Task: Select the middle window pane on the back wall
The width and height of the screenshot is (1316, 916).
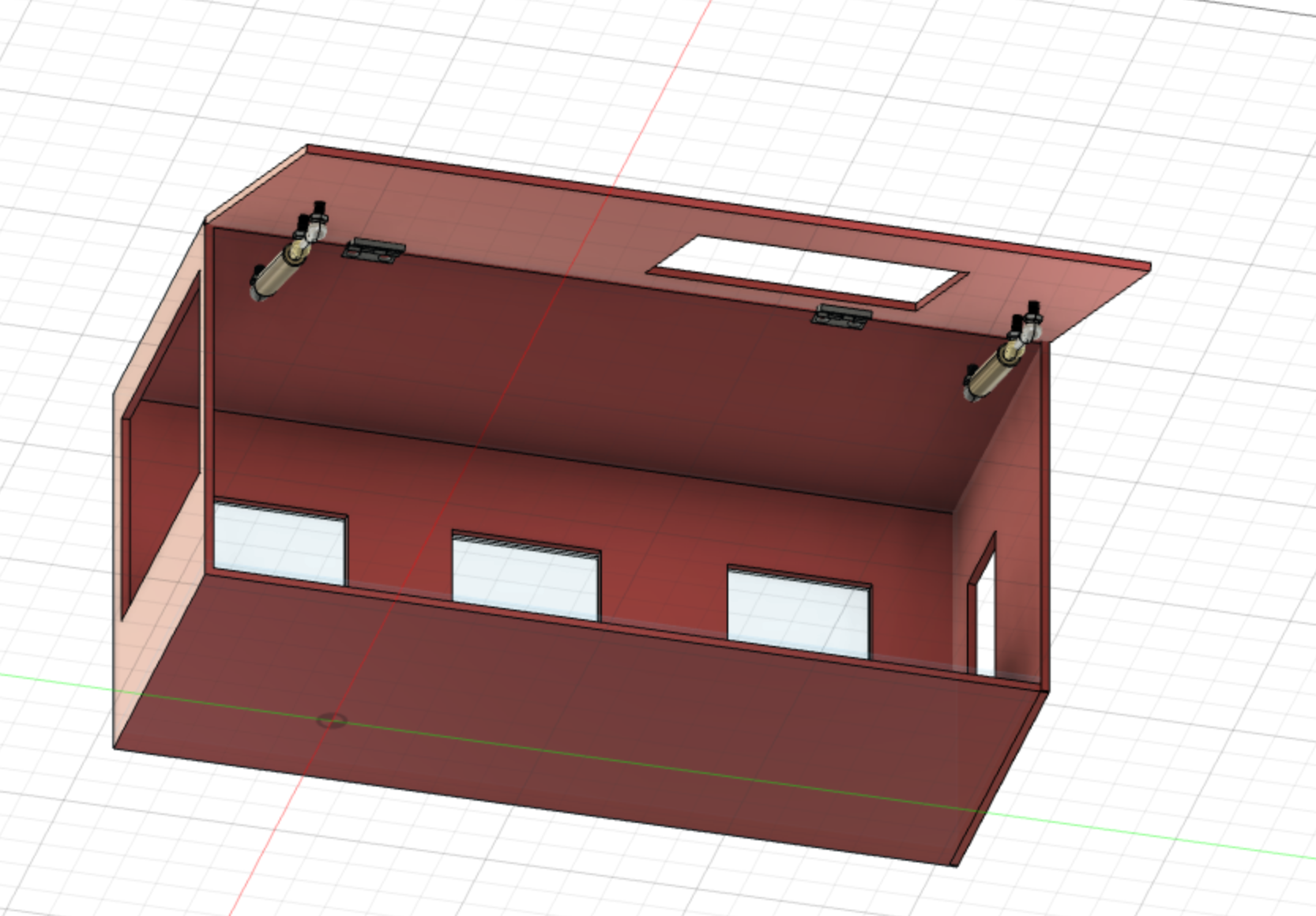Action: point(525,576)
